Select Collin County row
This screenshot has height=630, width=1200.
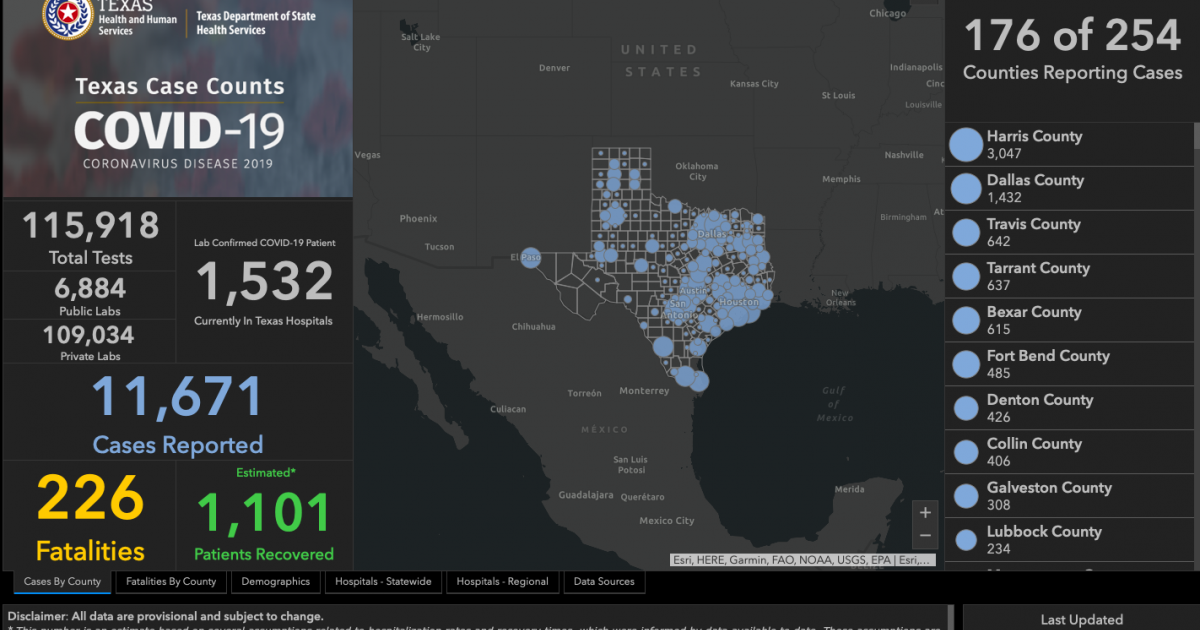tap(1069, 453)
